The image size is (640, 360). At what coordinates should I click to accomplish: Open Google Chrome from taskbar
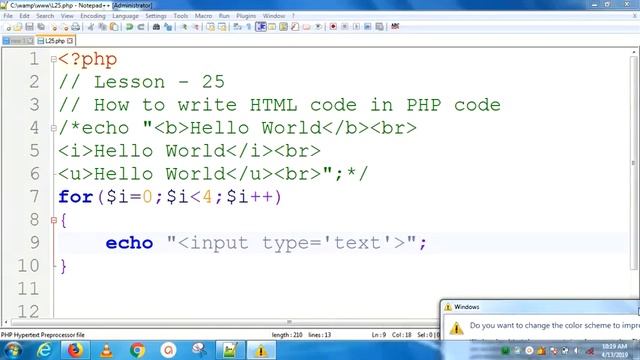pyautogui.click(x=137, y=350)
